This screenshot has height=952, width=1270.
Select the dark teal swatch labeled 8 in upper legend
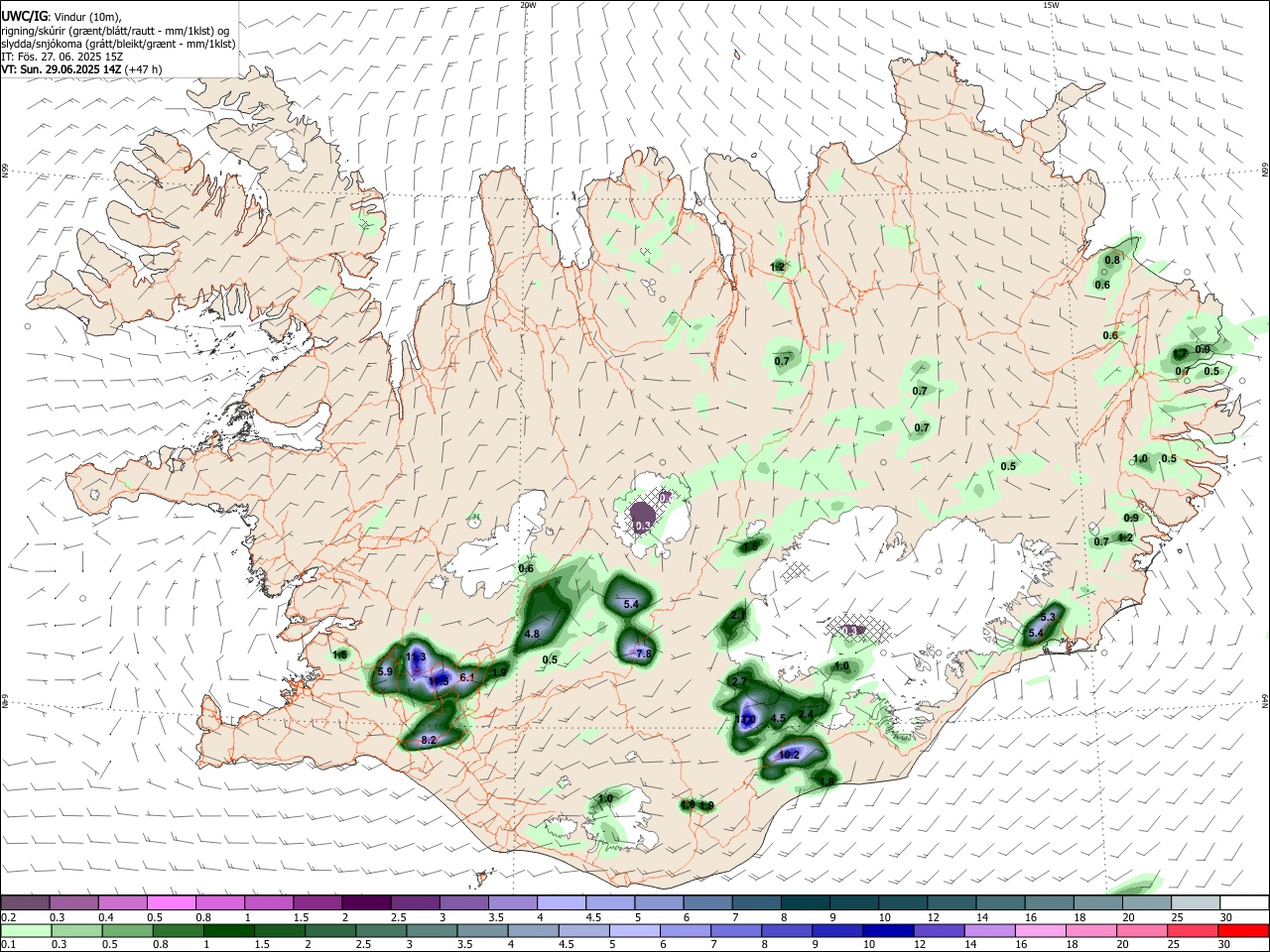806,903
